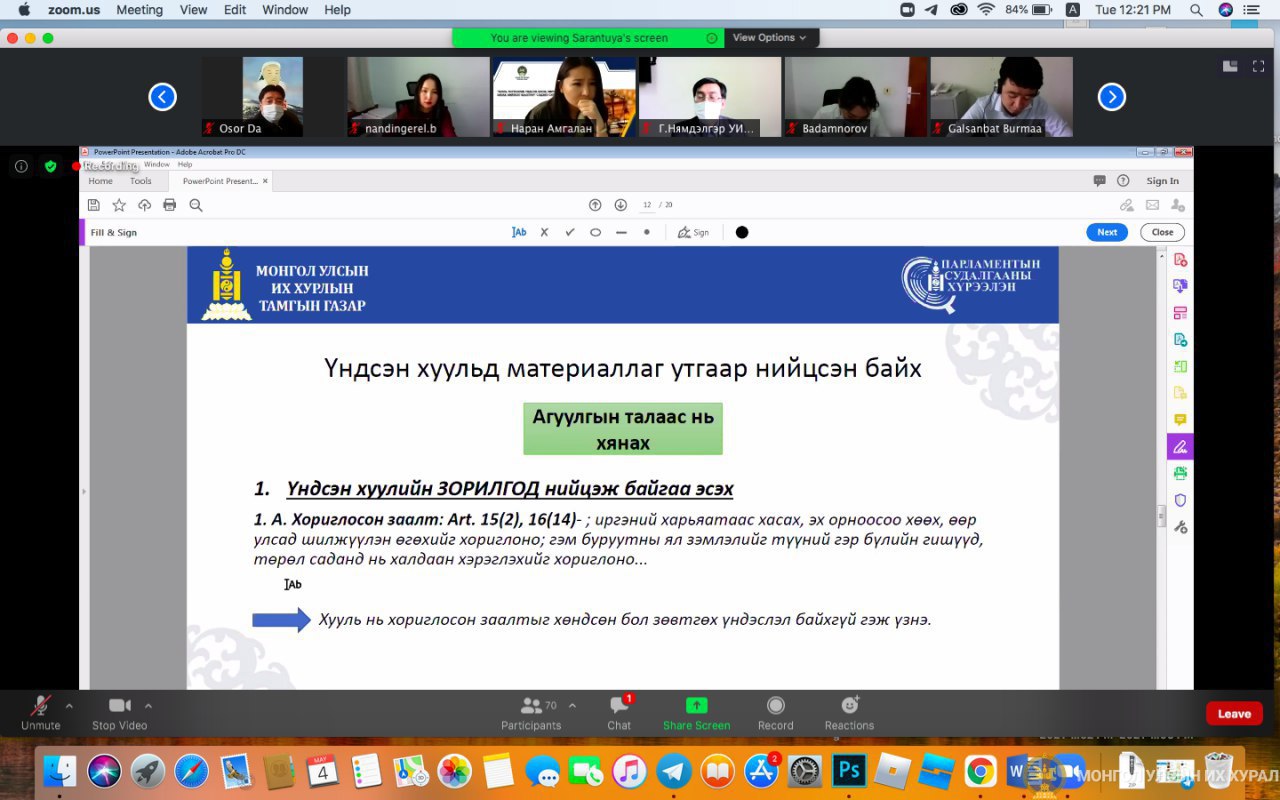Open the black color swatch in Fill & Sign
Screen dimensions: 1280x800
[x=742, y=232]
